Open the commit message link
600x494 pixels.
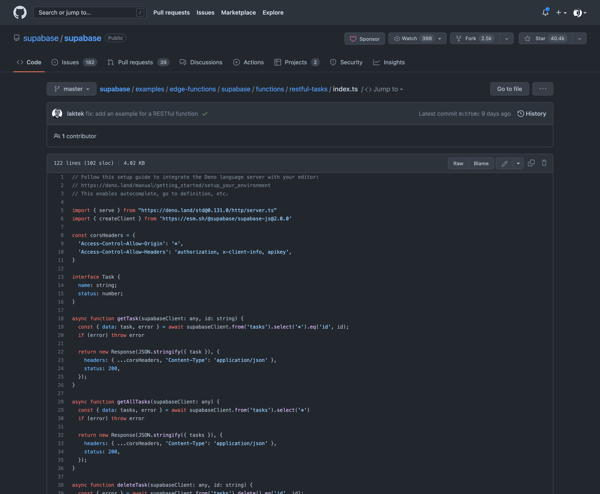coord(142,114)
